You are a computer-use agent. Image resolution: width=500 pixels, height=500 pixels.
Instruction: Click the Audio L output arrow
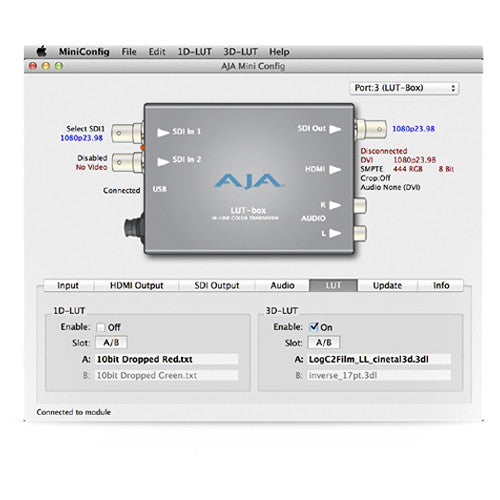tap(335, 233)
